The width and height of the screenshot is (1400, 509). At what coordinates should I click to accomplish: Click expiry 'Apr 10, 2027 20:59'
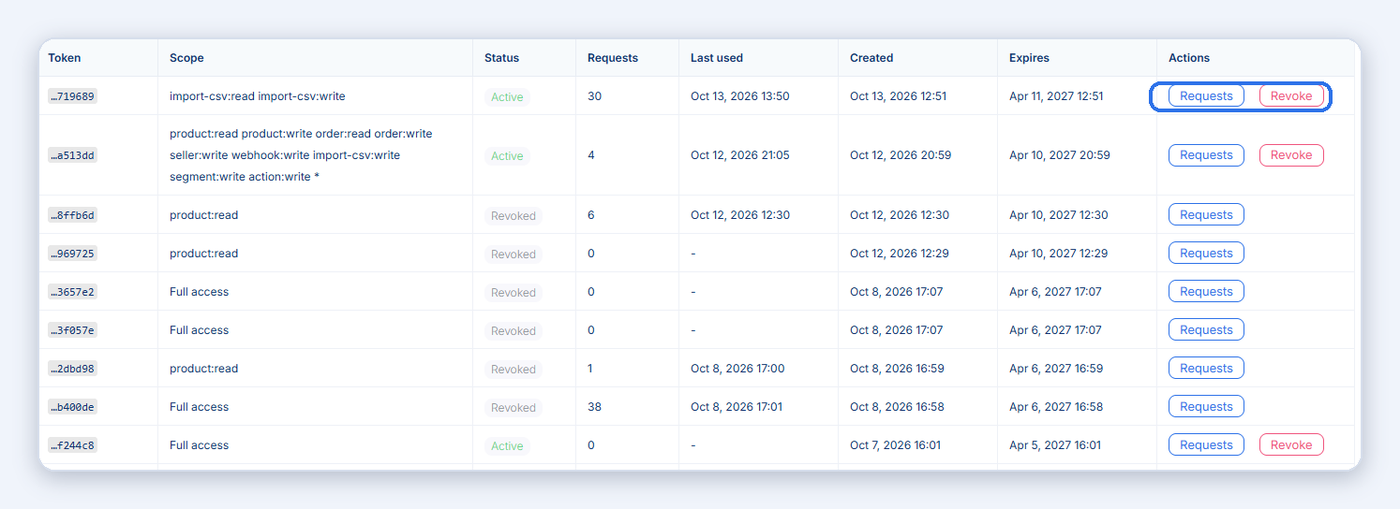(x=1059, y=155)
